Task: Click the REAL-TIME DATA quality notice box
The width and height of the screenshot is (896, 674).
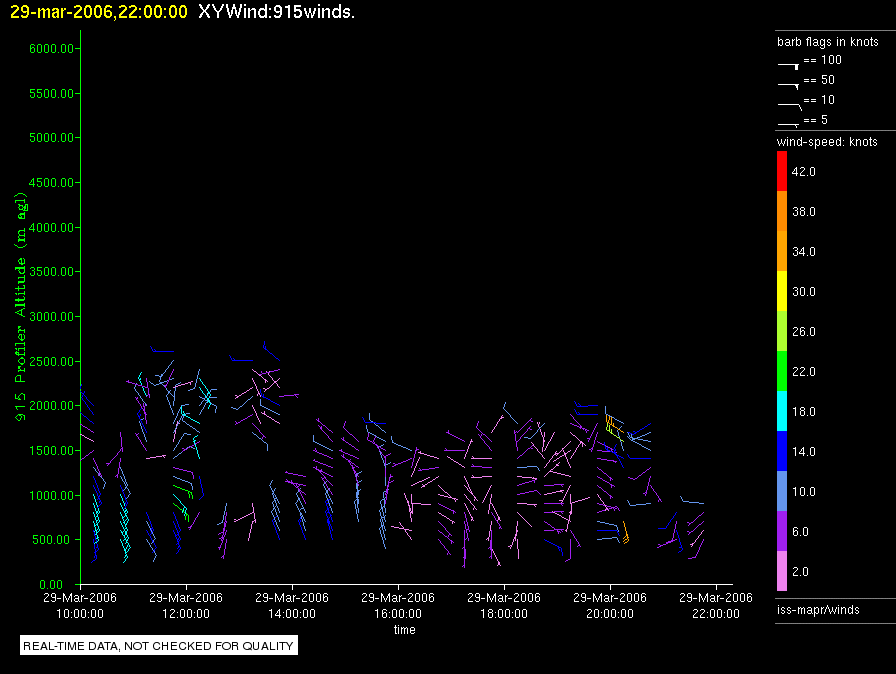Action: coord(159,645)
